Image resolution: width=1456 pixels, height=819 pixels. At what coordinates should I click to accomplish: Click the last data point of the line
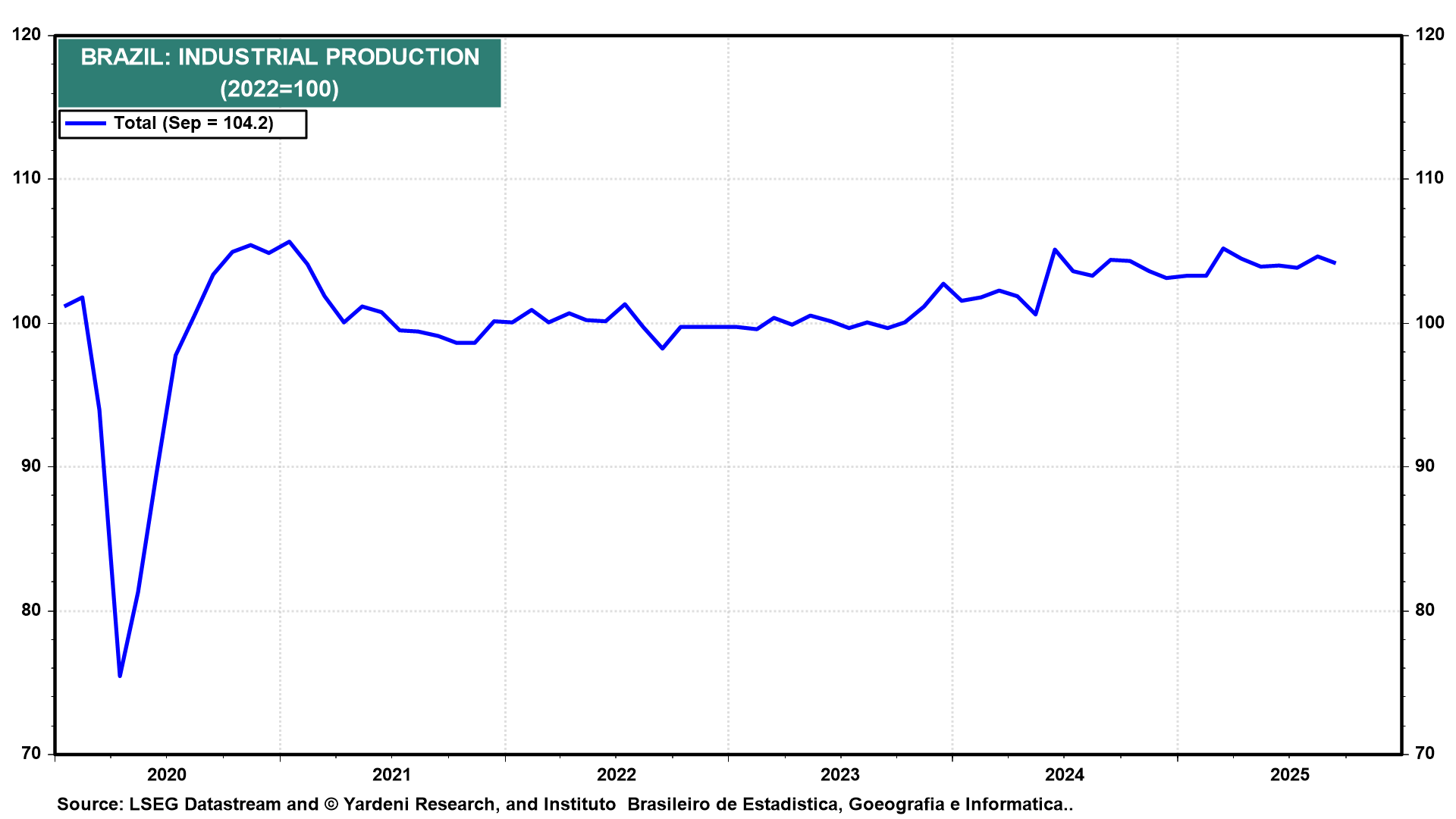pyautogui.click(x=1335, y=263)
